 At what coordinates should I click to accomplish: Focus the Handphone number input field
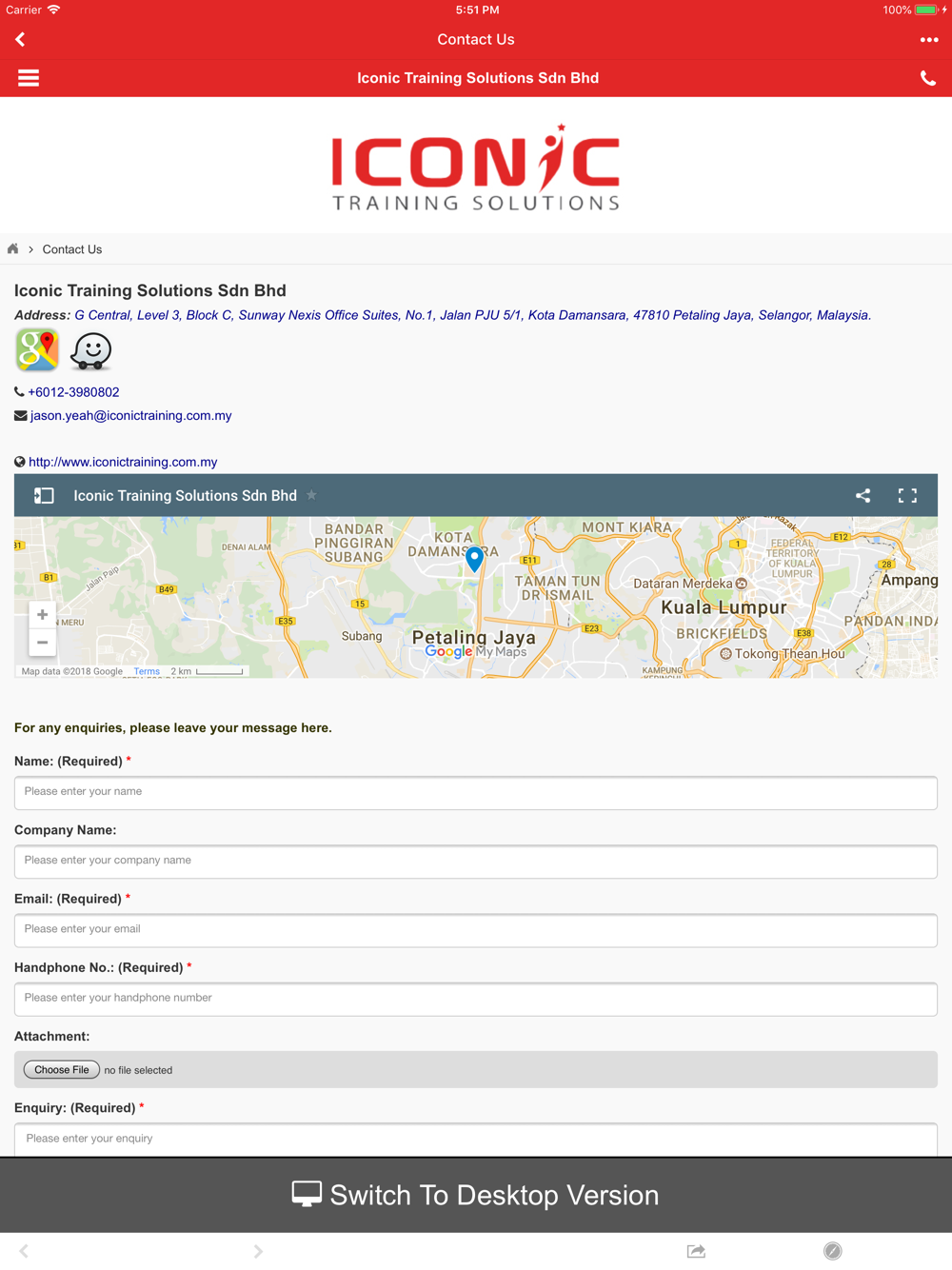point(476,999)
